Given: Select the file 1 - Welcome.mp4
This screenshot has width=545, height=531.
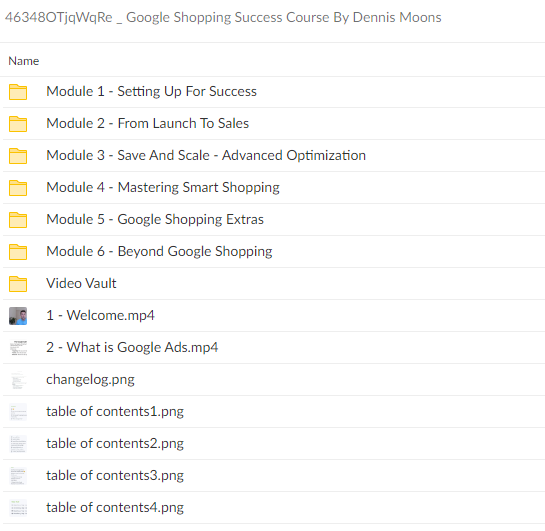Looking at the screenshot, I should tap(100, 315).
